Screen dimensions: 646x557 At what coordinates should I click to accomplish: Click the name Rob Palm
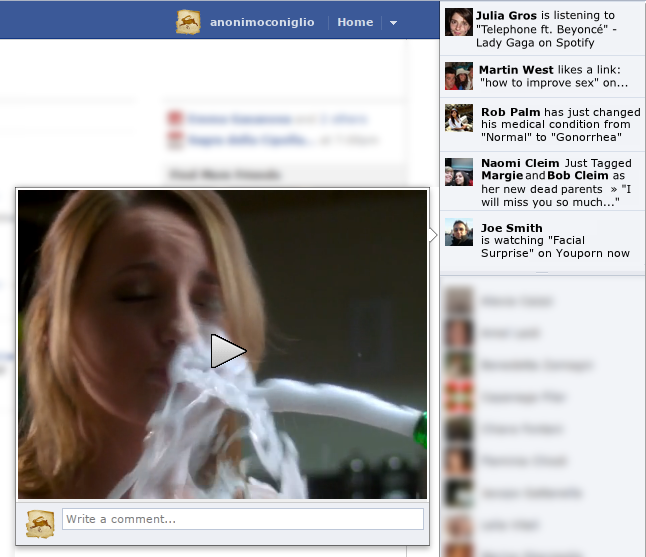[510, 112]
